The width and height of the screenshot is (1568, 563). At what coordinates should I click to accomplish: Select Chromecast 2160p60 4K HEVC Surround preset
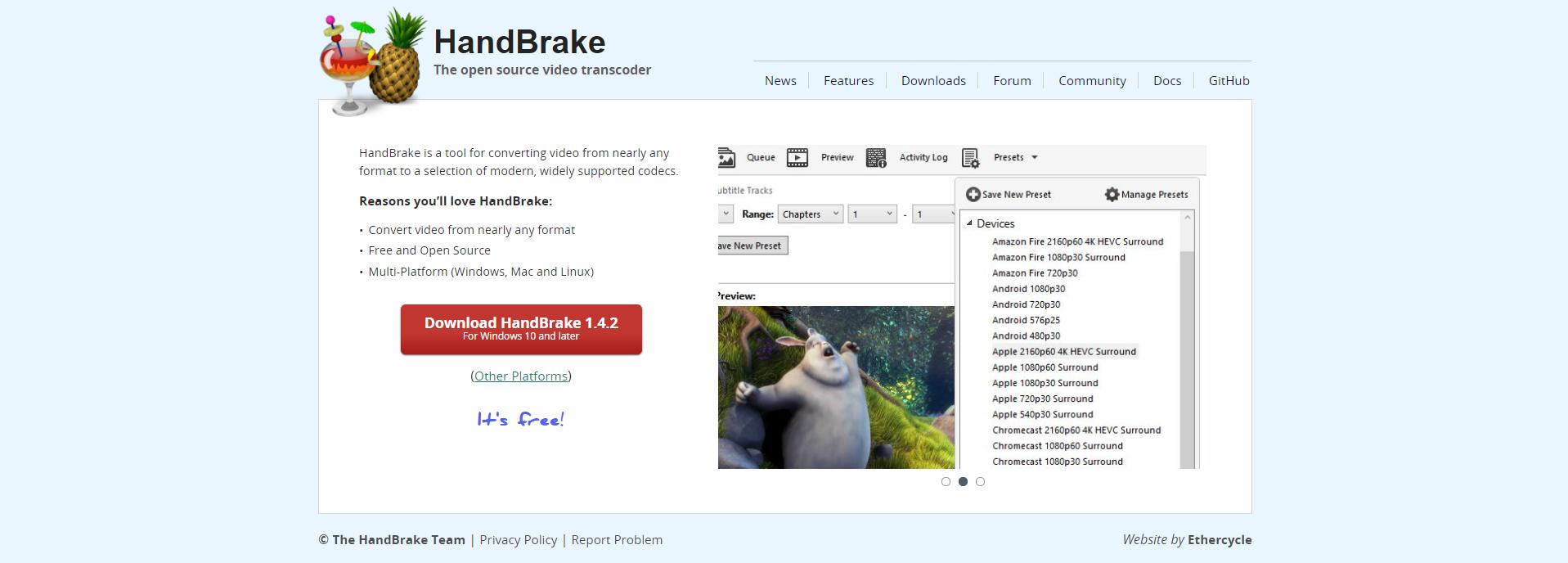coord(1076,430)
